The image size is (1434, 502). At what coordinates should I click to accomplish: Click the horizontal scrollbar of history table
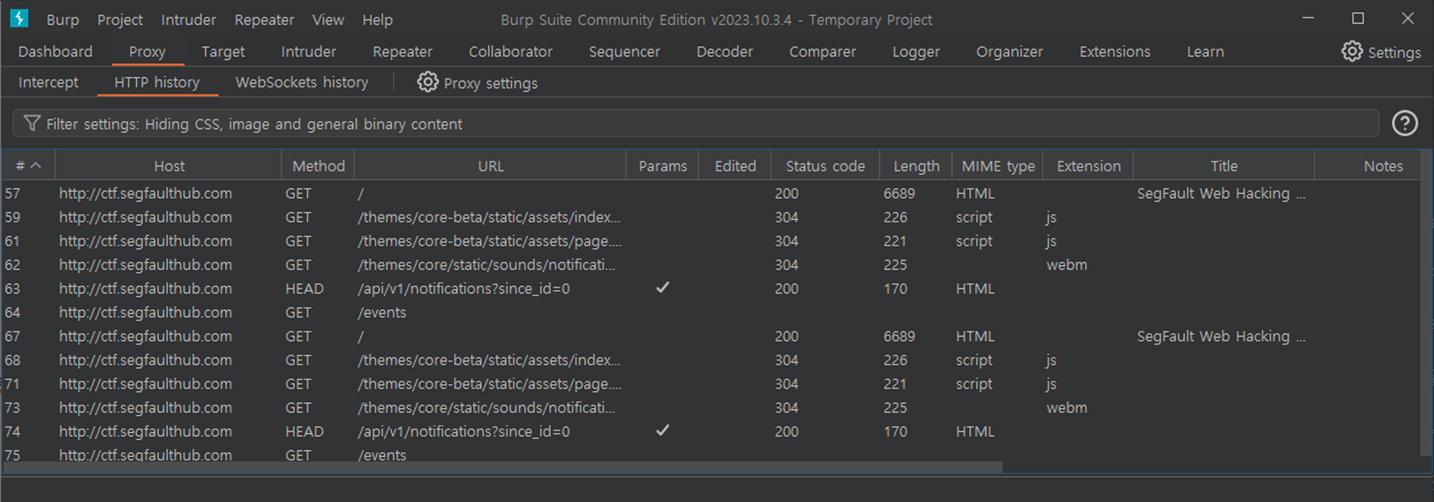click(502, 467)
